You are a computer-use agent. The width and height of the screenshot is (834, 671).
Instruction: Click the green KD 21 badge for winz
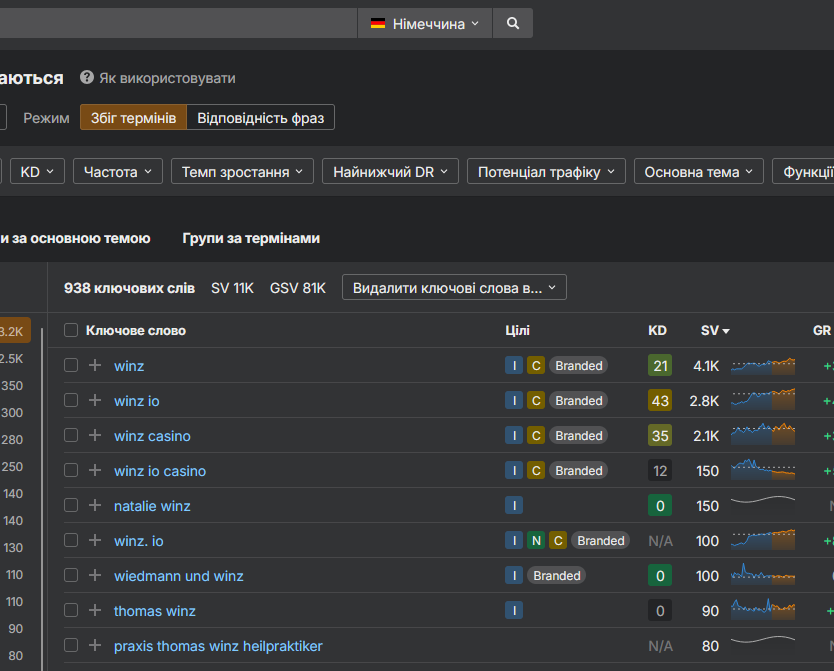[x=660, y=366]
